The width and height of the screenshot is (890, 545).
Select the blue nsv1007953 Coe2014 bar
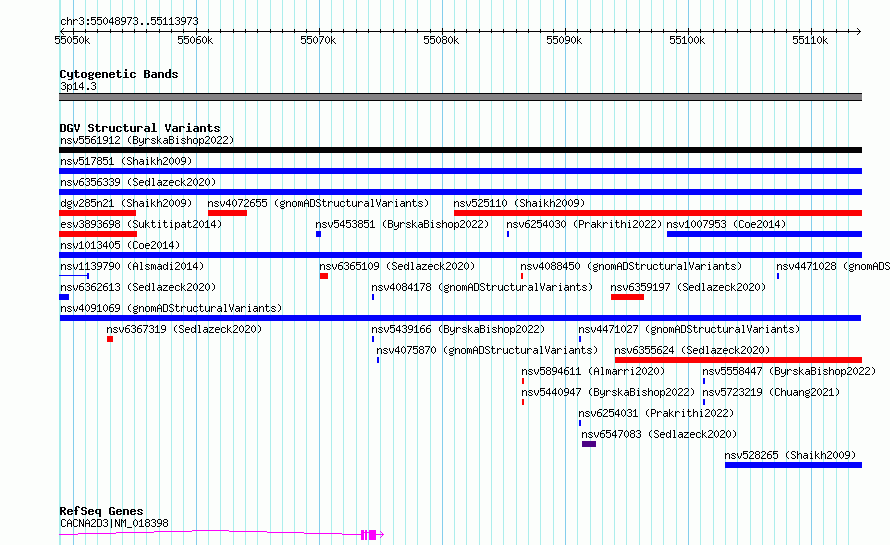pyautogui.click(x=765, y=234)
